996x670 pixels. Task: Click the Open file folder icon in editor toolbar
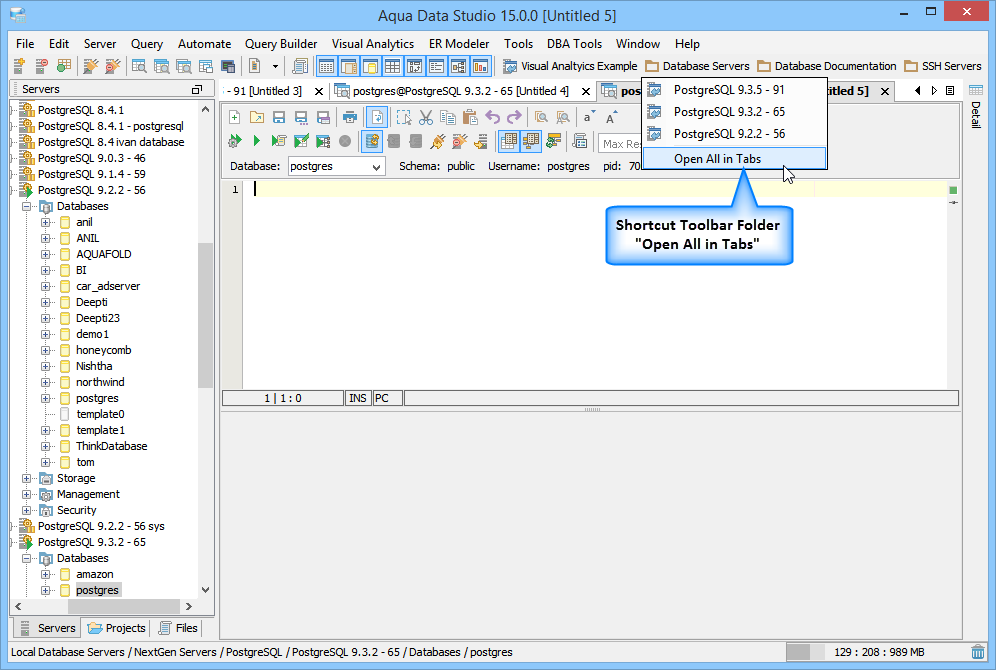point(257,117)
